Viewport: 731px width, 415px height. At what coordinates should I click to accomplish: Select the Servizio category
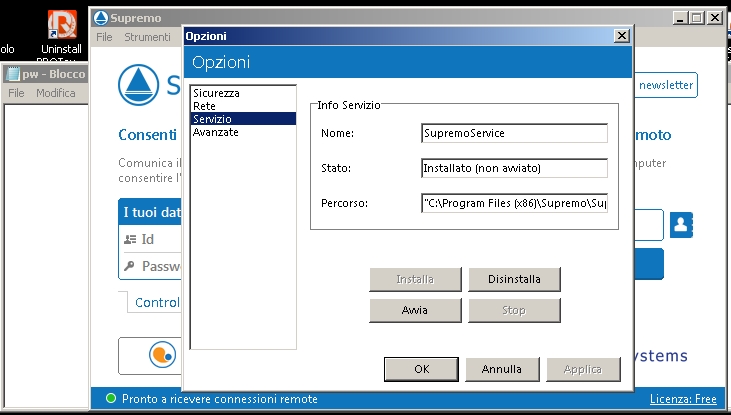(x=243, y=119)
